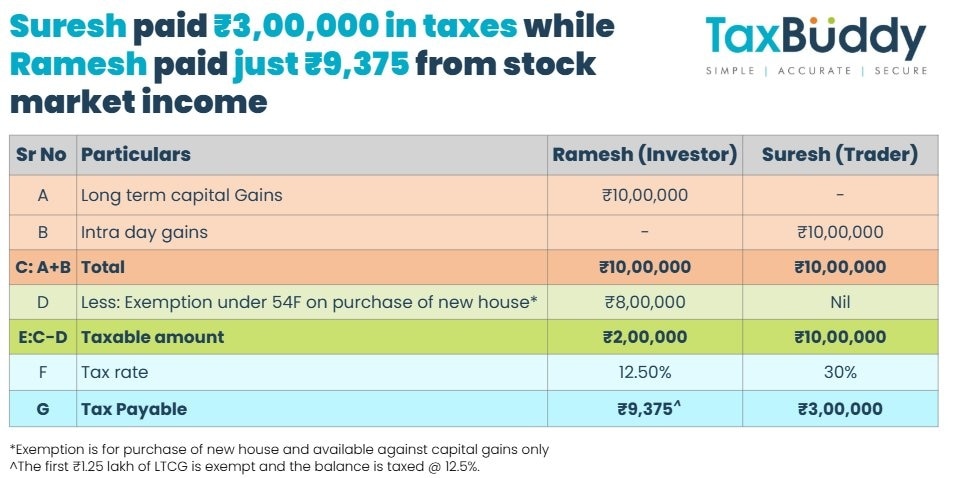The image size is (959, 478).
Task: Click the "Sr No" column header
Action: coord(42,155)
